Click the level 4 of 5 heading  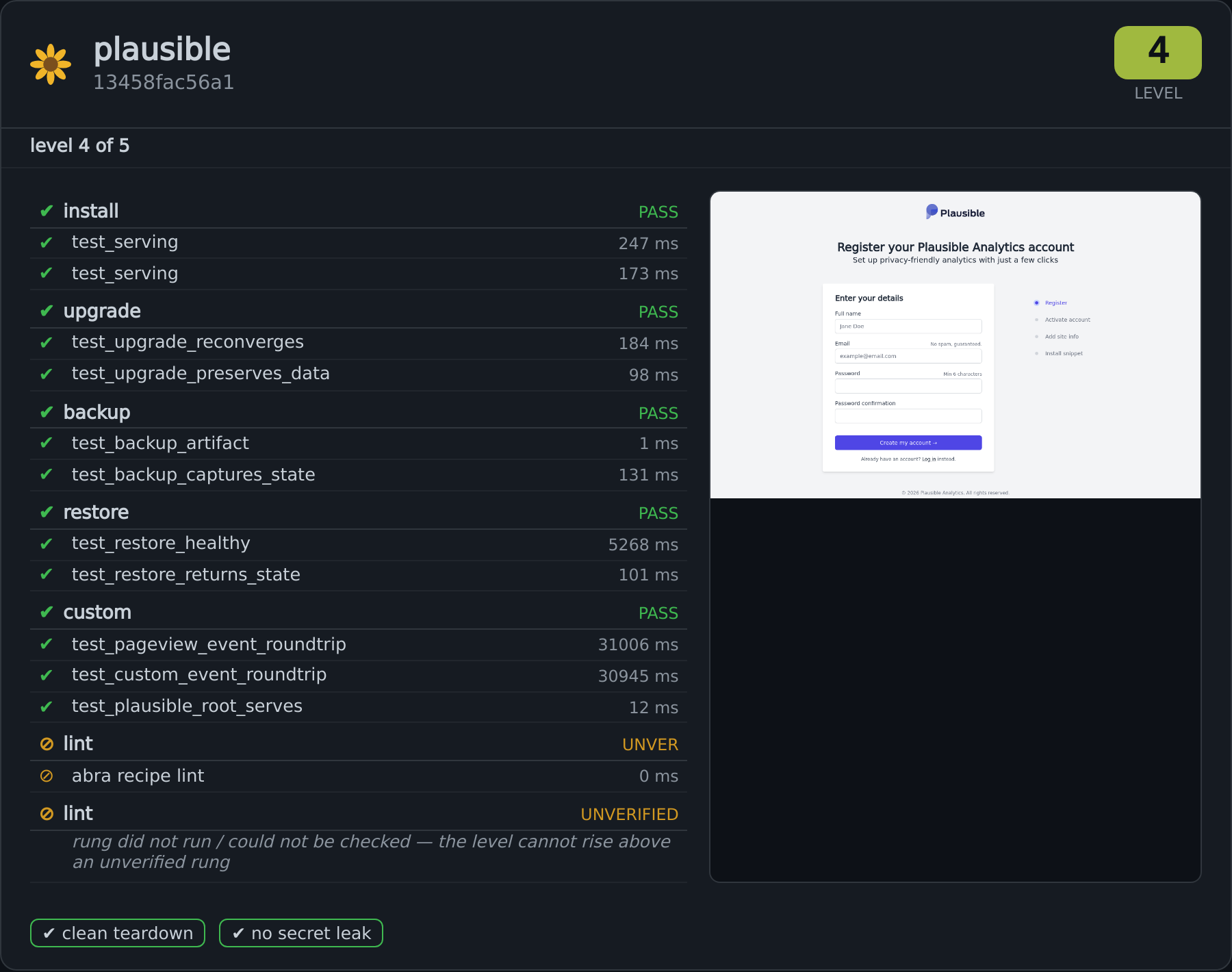click(x=79, y=146)
